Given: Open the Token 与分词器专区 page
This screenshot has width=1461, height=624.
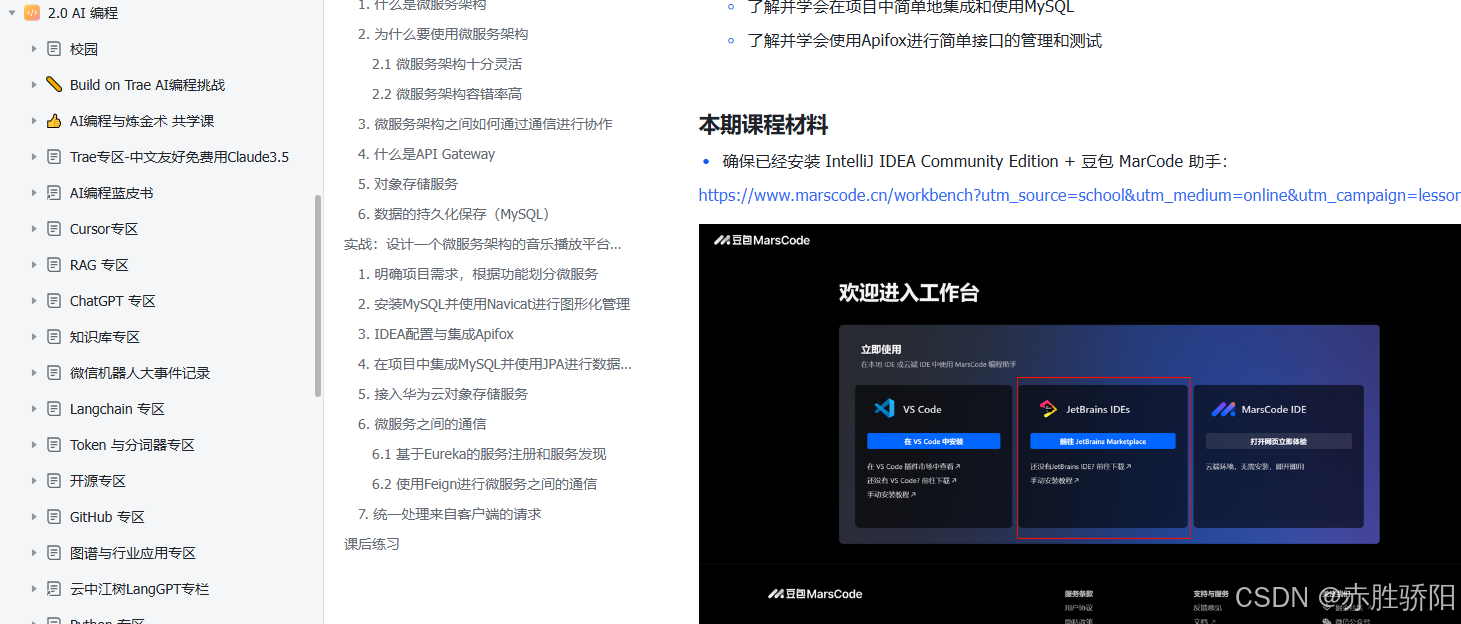Looking at the screenshot, I should click(x=132, y=445).
